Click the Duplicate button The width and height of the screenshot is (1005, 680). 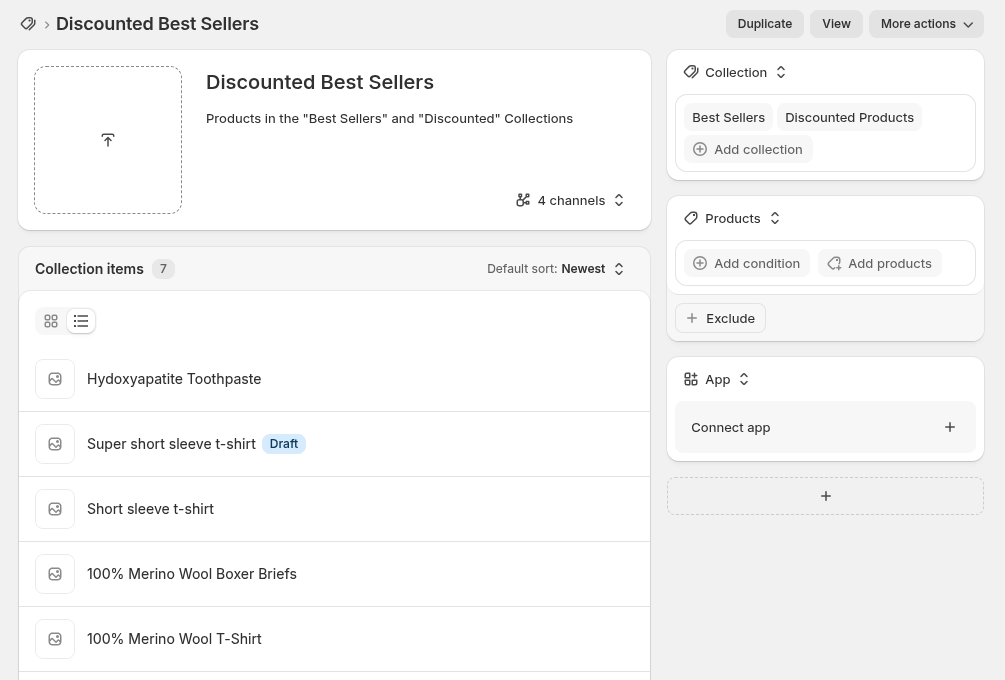tap(765, 24)
